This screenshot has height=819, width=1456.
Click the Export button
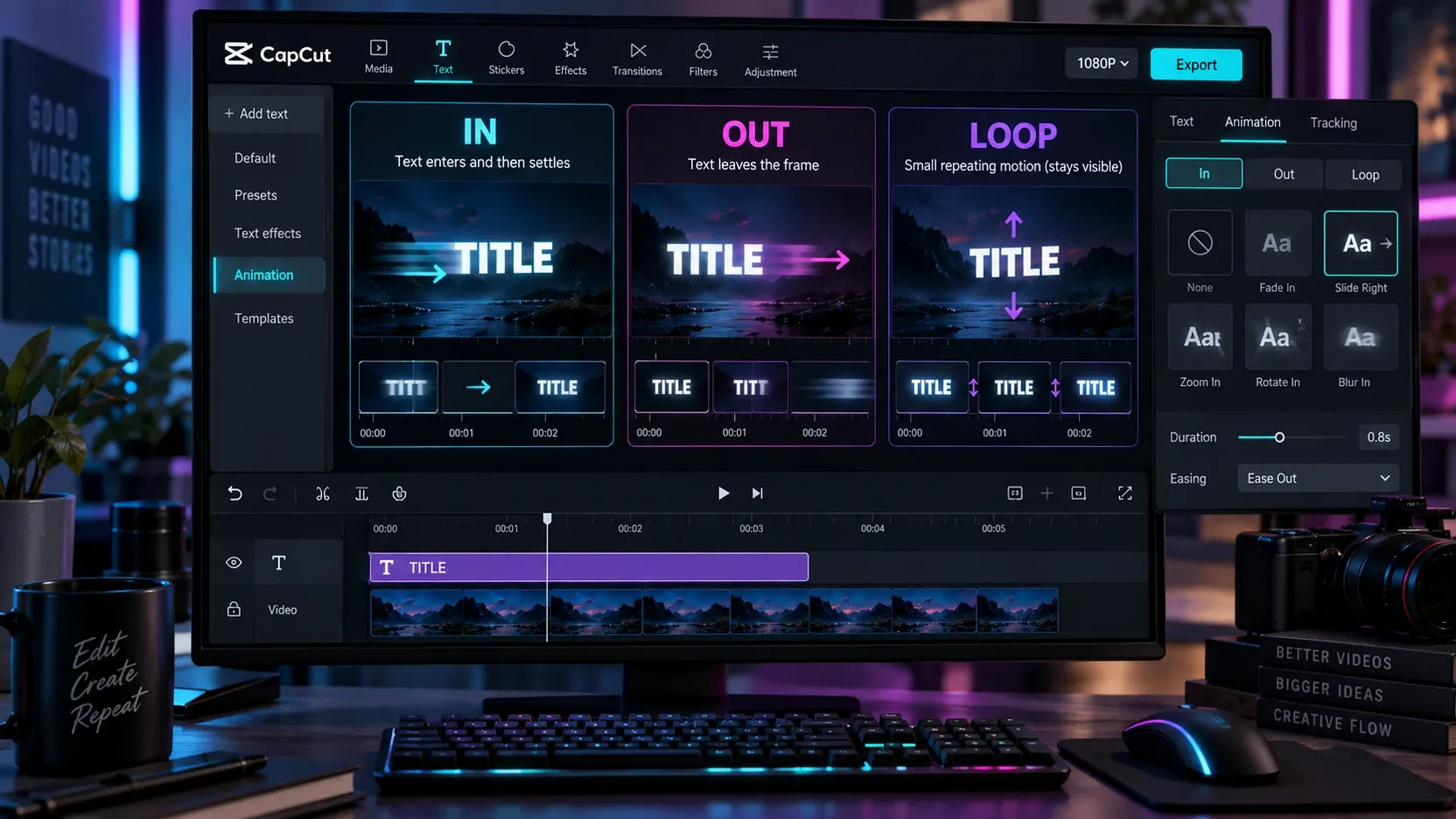1196,64
